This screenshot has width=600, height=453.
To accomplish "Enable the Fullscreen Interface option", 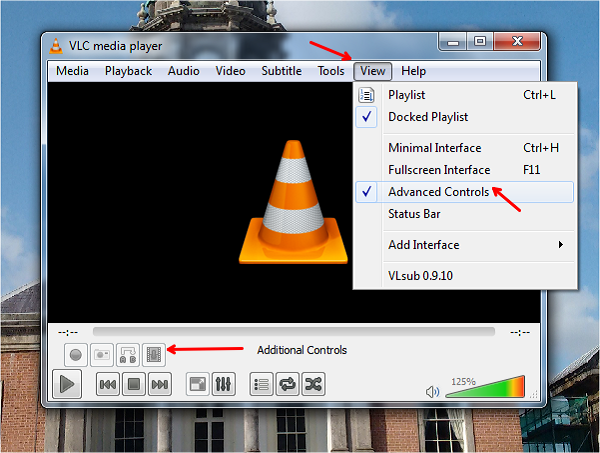I will pos(465,170).
